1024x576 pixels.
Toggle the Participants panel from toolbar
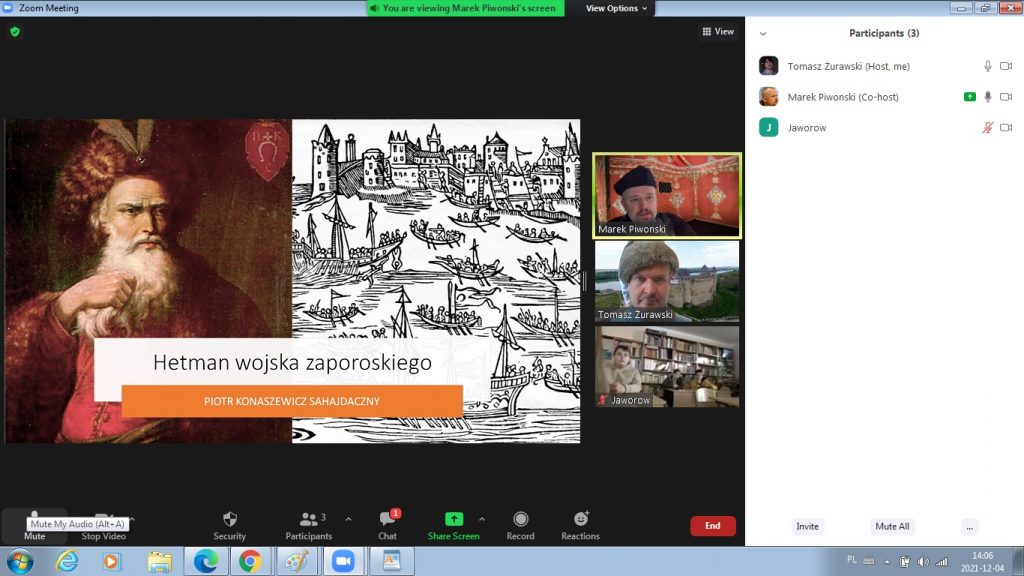[308, 525]
